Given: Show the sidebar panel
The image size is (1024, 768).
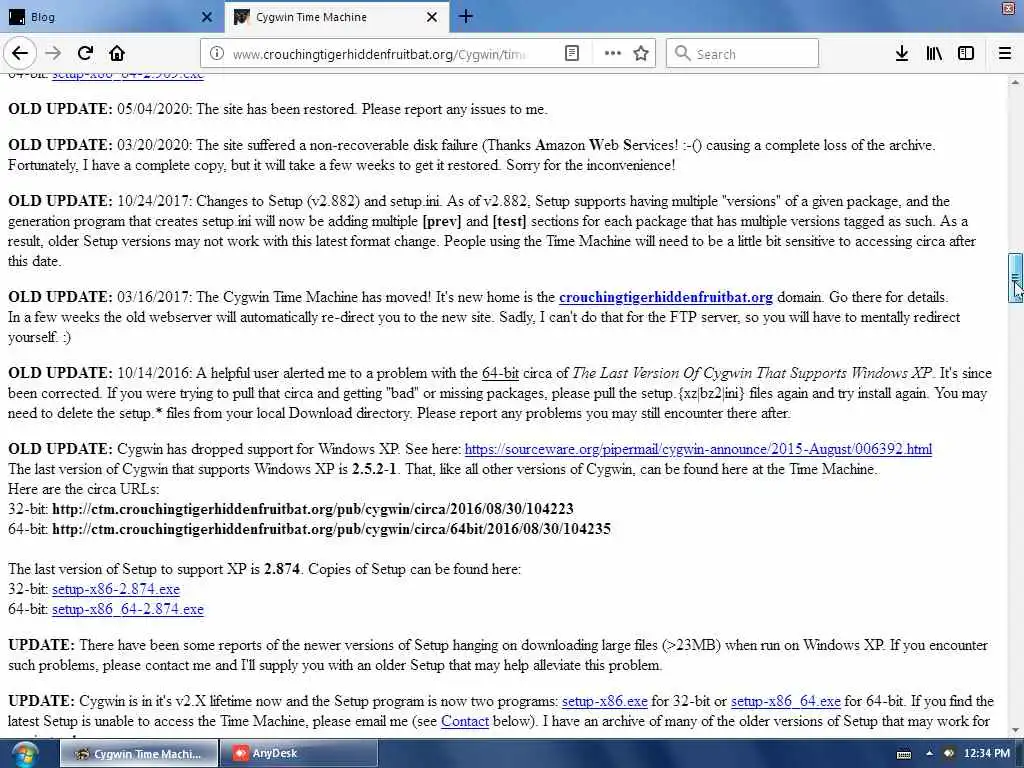Looking at the screenshot, I should tap(966, 54).
